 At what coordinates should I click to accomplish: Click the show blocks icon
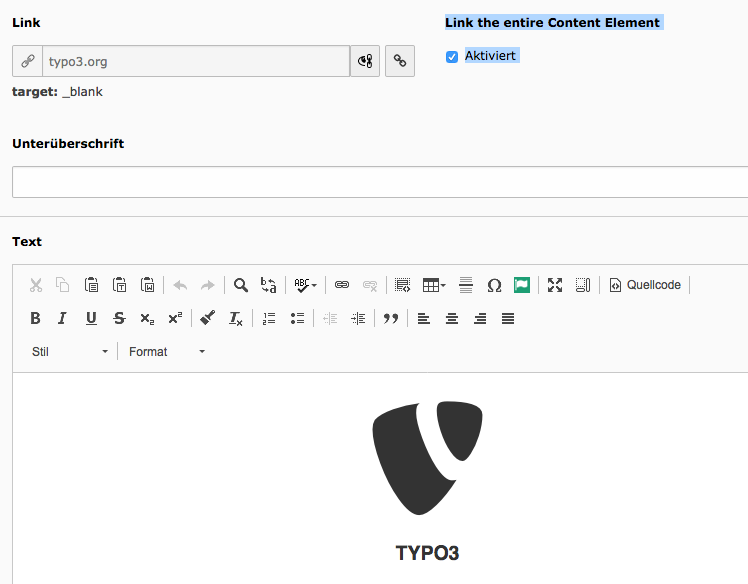click(403, 285)
